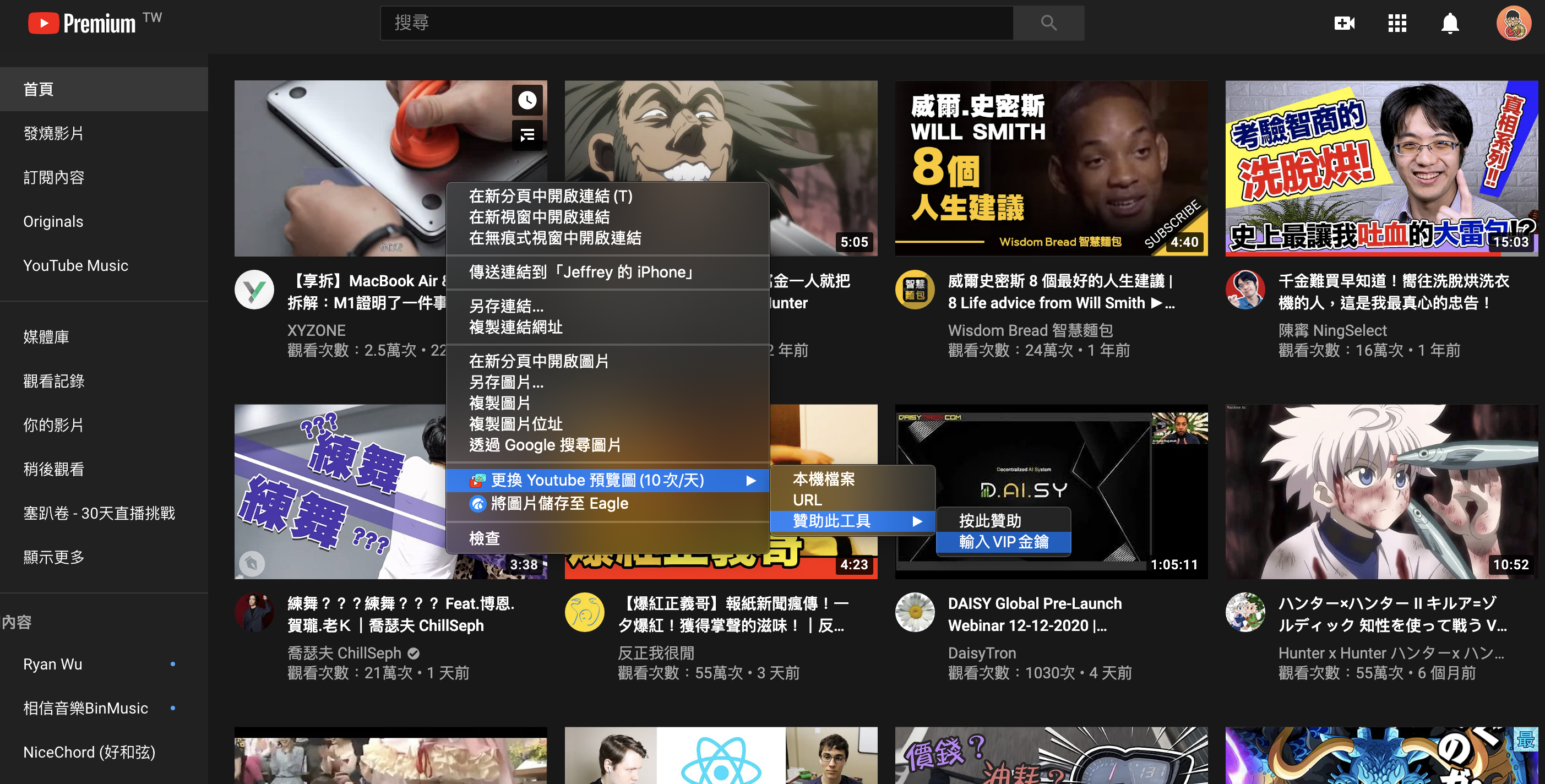Select 按此贊助 option

(1003, 521)
